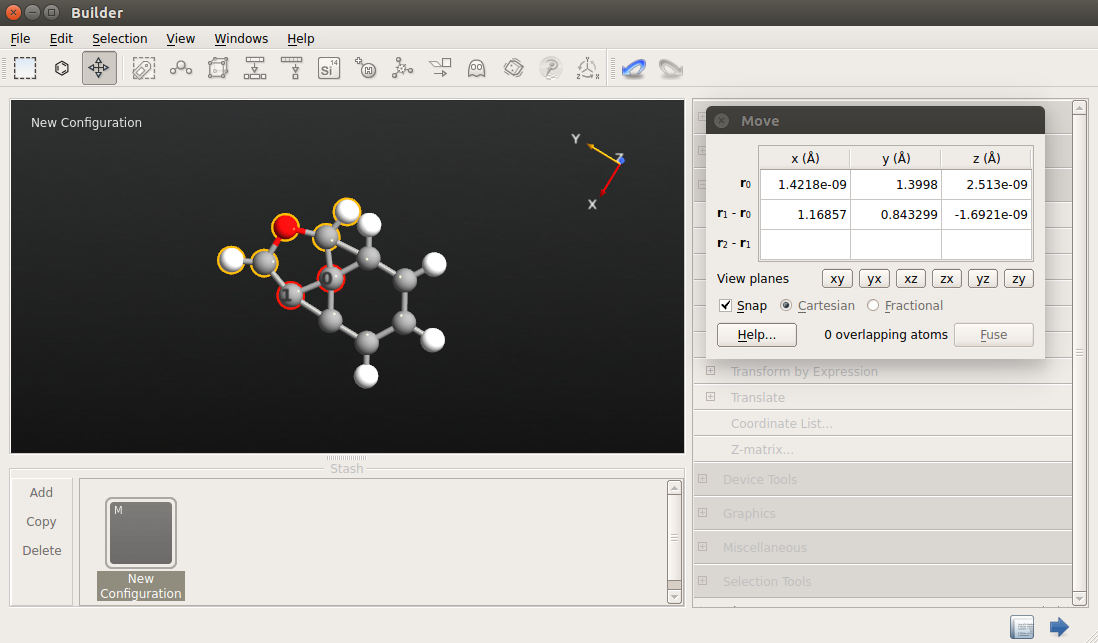
Task: Expand the Translate section
Action: coord(711,396)
